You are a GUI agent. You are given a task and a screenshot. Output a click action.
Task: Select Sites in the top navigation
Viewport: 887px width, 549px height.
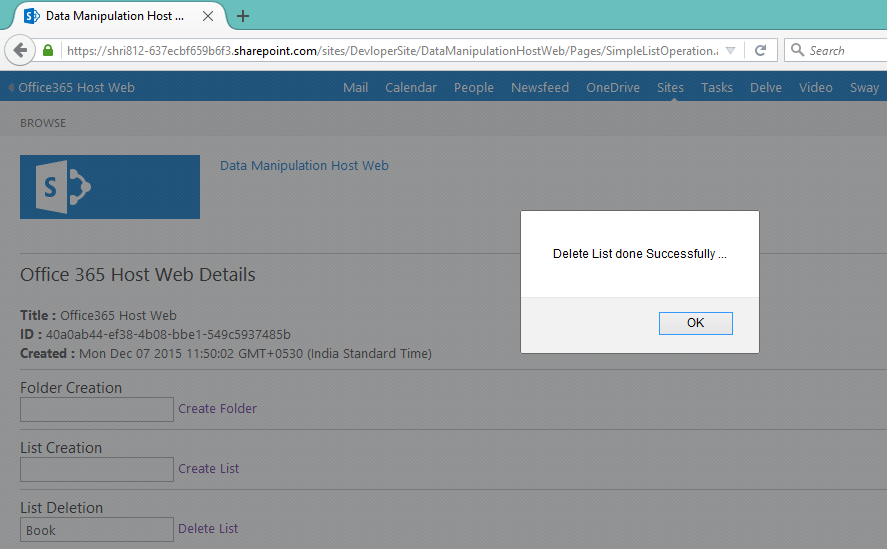(x=670, y=88)
